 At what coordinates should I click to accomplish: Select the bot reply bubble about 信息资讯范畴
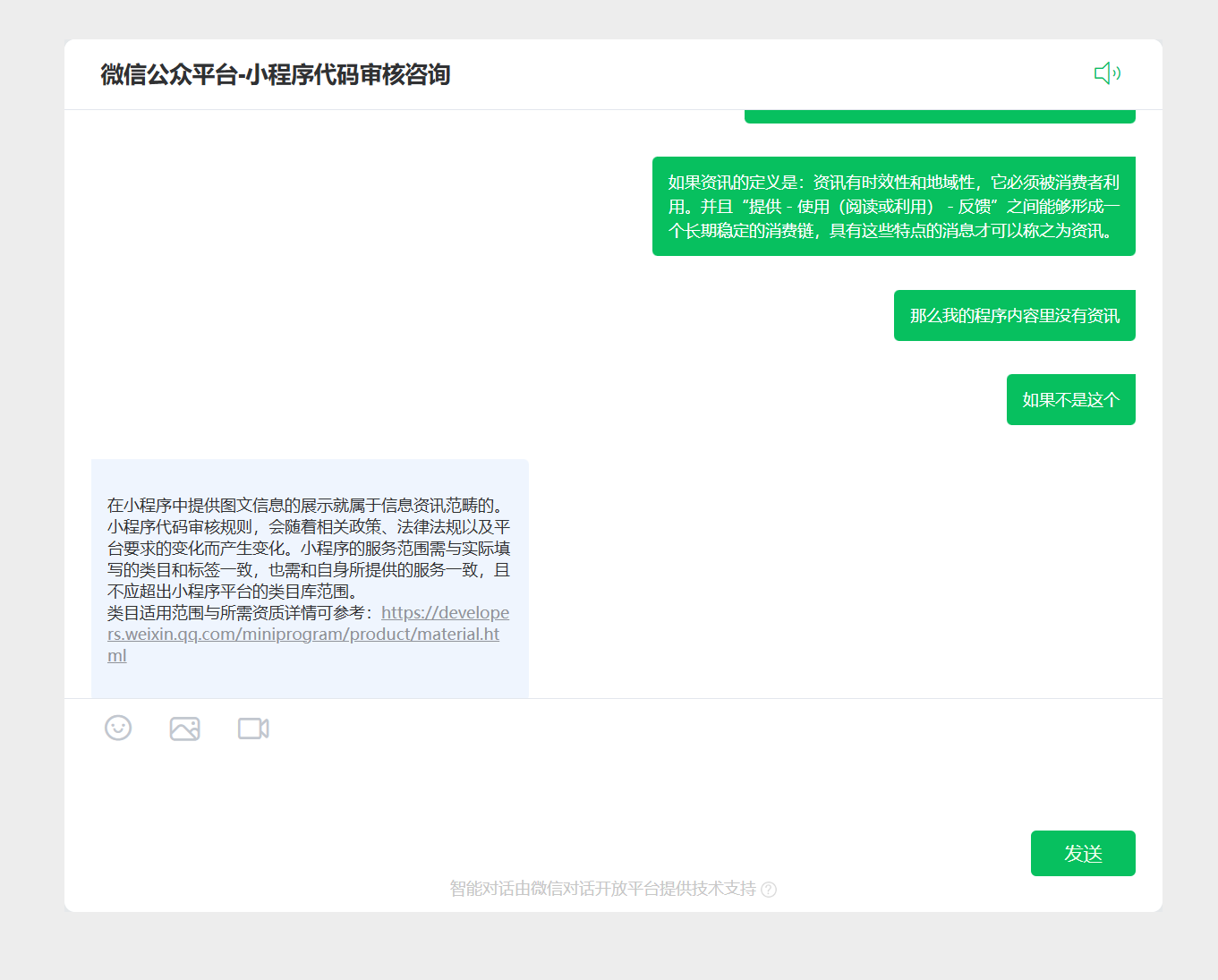click(x=309, y=577)
